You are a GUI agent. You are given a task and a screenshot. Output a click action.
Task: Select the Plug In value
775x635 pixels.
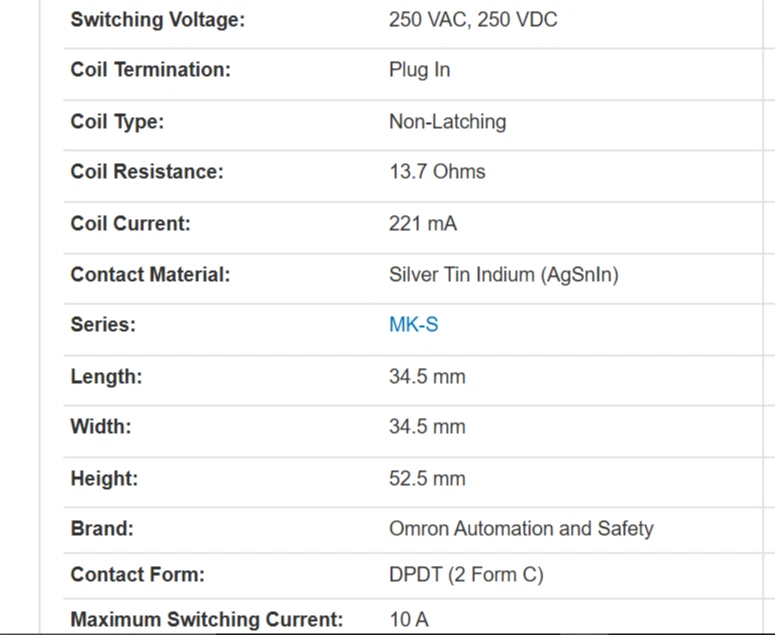click(x=419, y=70)
